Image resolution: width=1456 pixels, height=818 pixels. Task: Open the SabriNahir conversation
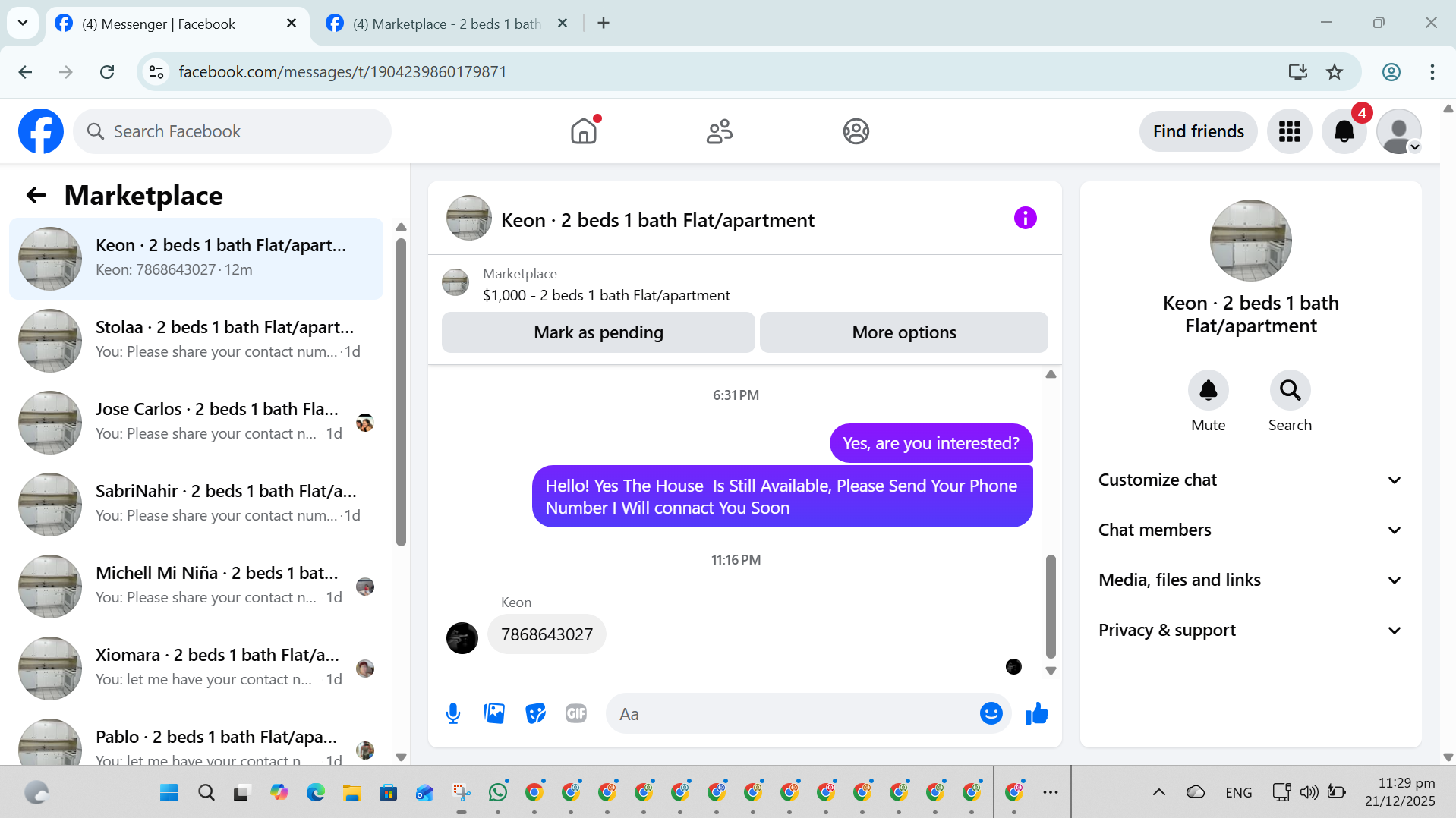(196, 504)
